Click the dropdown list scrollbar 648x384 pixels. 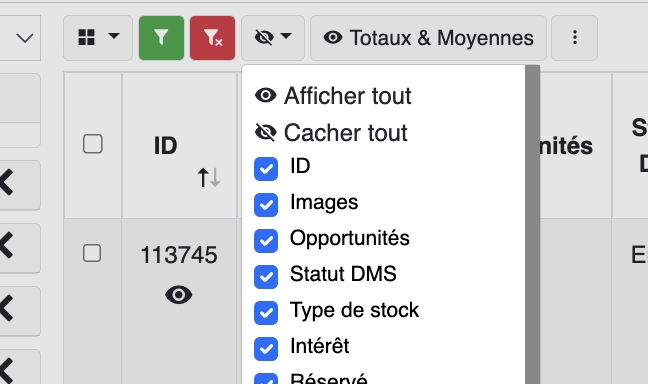(x=532, y=224)
